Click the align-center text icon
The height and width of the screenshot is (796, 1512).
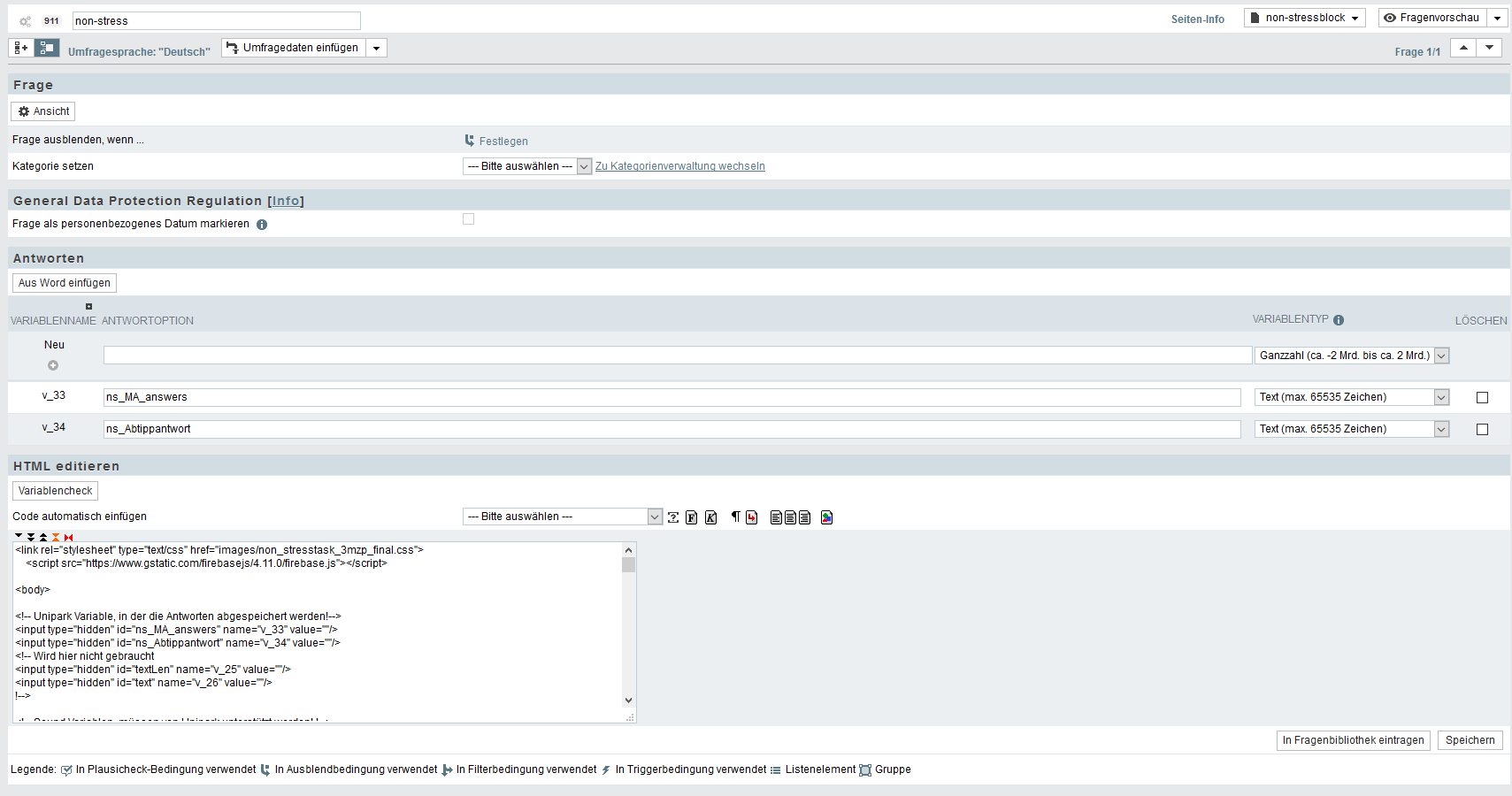[790, 517]
